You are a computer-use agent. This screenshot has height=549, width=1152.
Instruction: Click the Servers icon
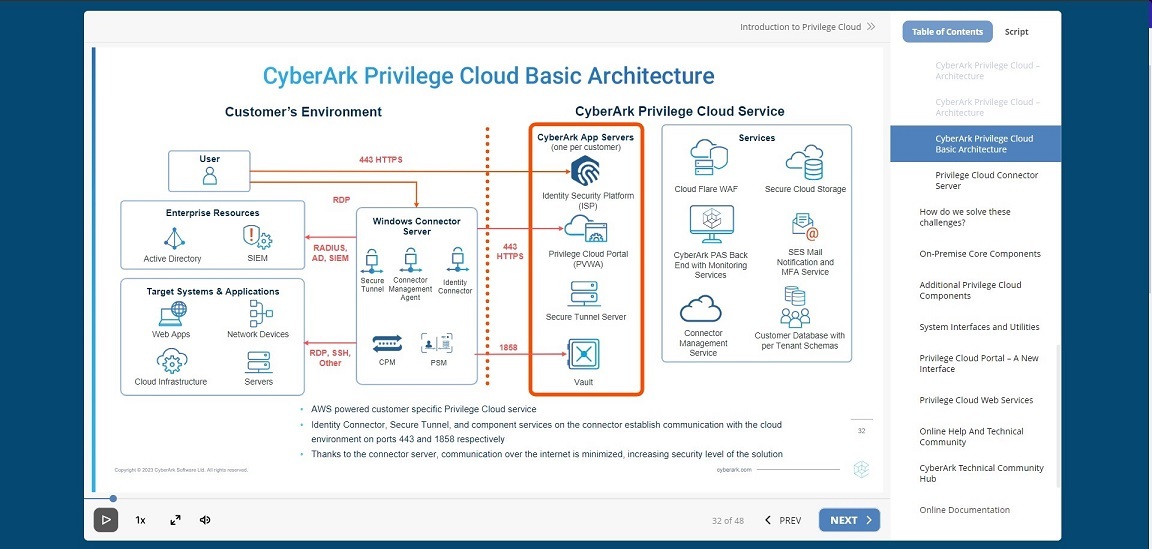[x=258, y=363]
